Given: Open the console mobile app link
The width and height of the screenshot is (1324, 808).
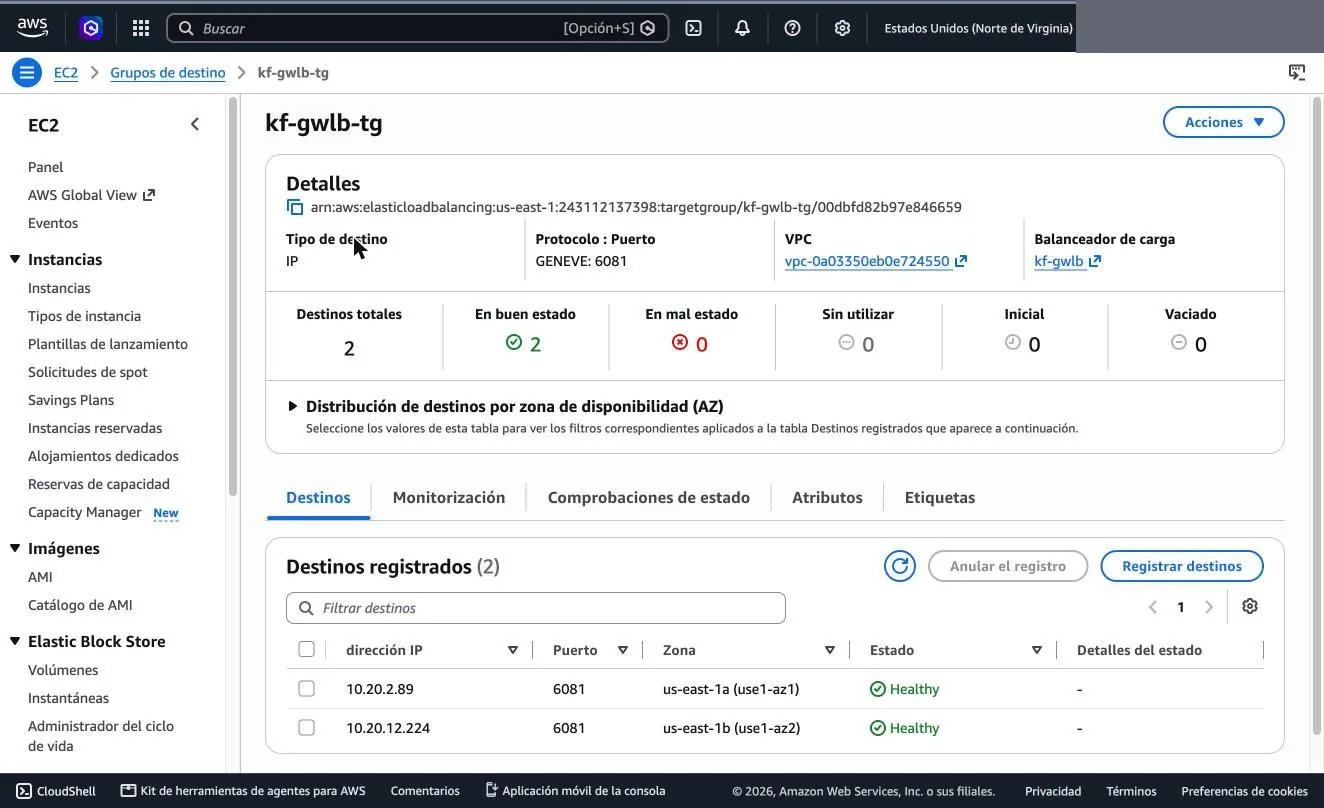Looking at the screenshot, I should 575,790.
